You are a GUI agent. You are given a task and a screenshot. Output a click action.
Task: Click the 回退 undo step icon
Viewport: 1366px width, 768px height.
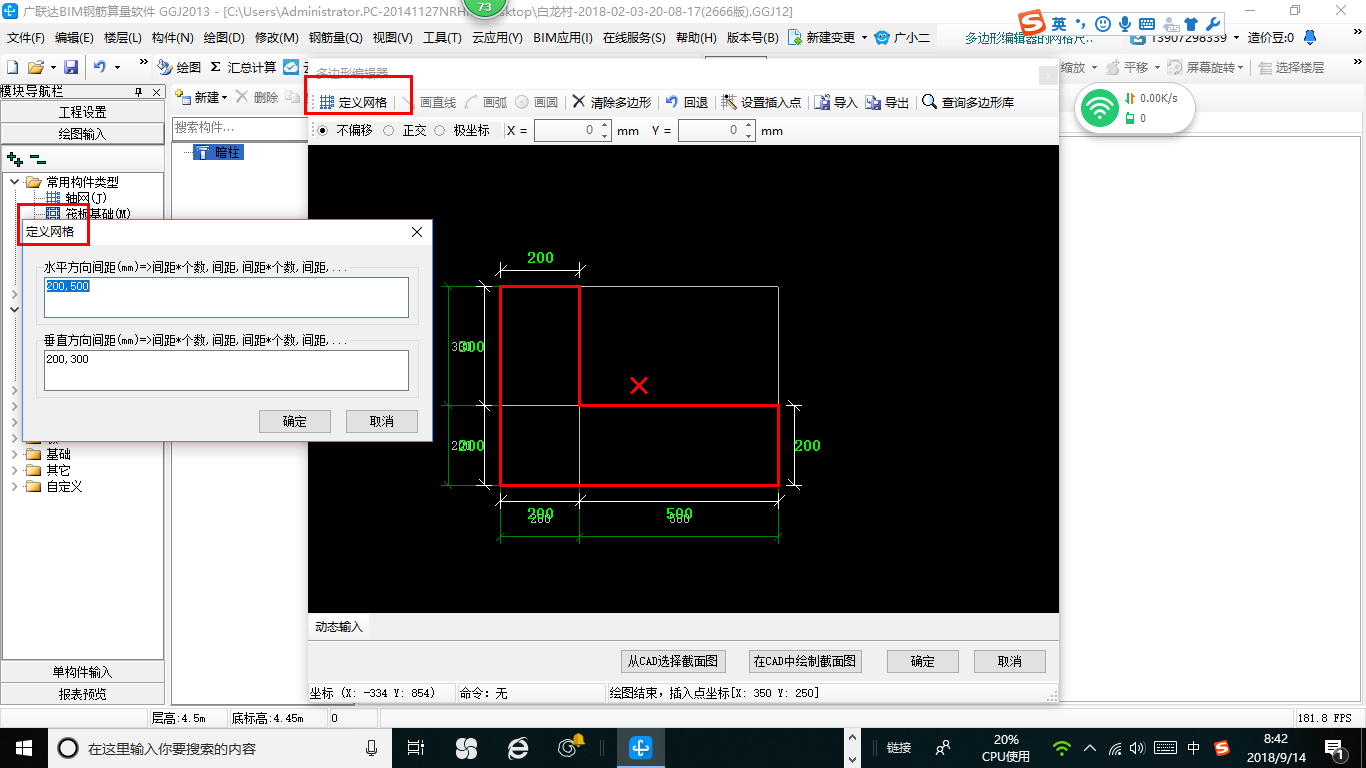click(672, 102)
